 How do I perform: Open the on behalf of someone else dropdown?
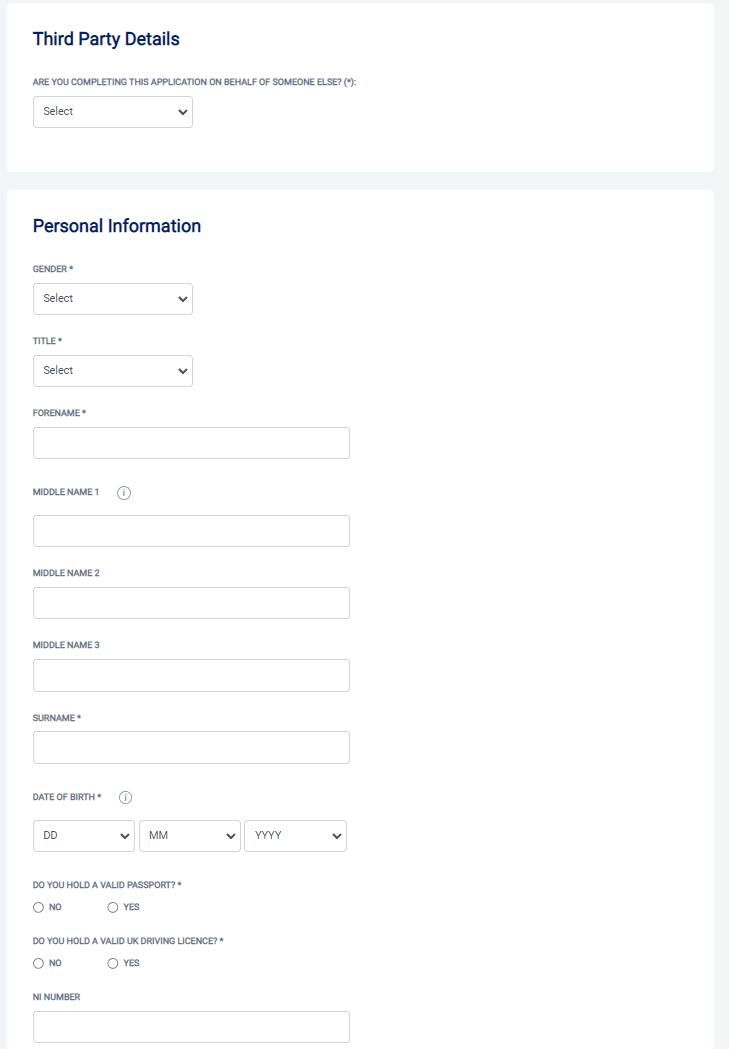(112, 112)
